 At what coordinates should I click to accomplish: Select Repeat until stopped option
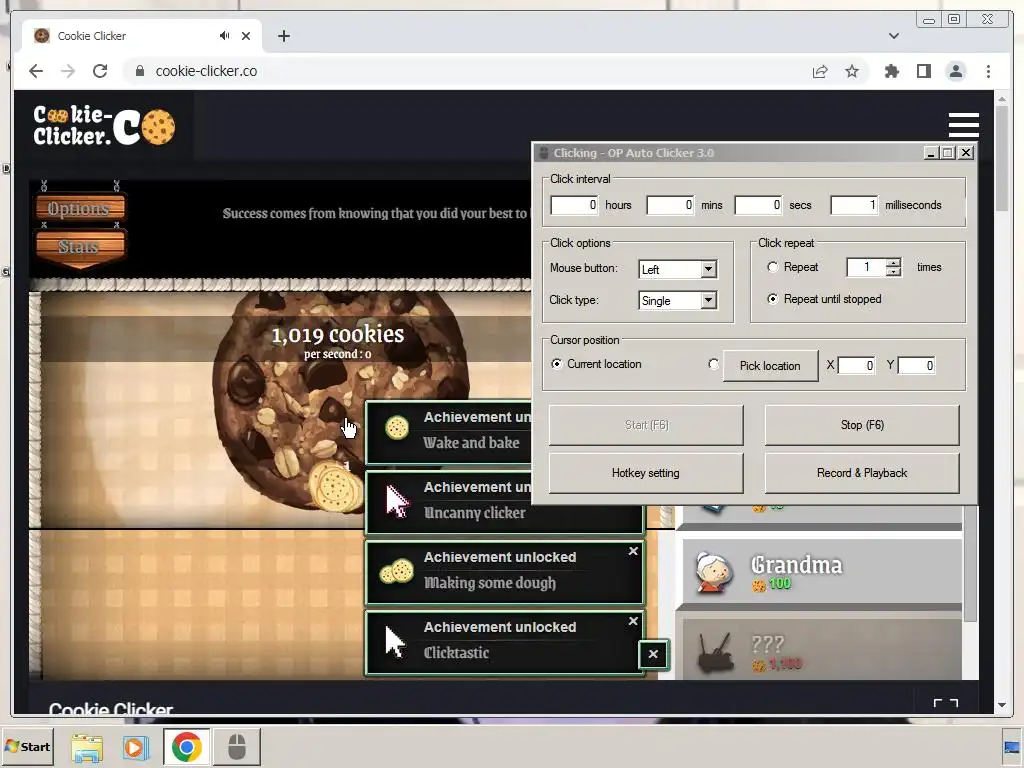(x=773, y=299)
